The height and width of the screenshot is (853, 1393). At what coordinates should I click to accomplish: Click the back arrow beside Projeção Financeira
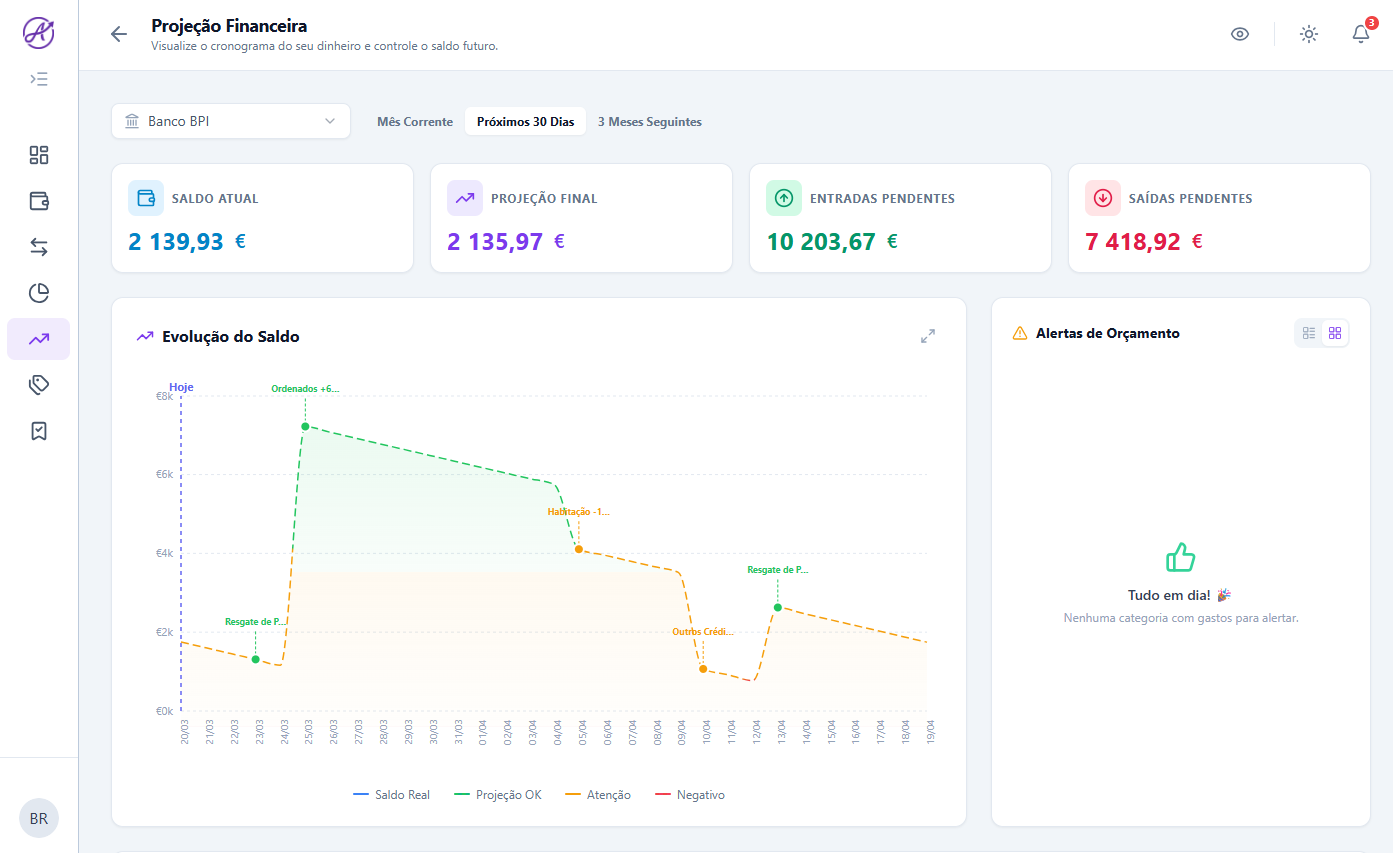tap(119, 34)
